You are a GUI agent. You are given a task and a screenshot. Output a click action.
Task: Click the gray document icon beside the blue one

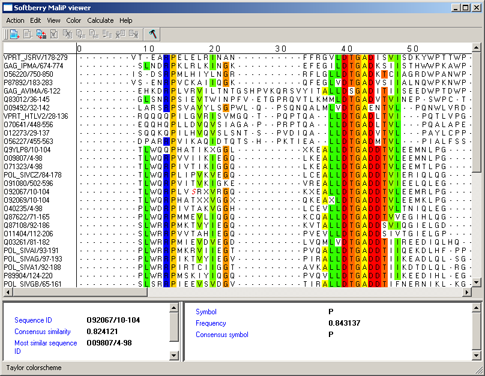[28, 34]
